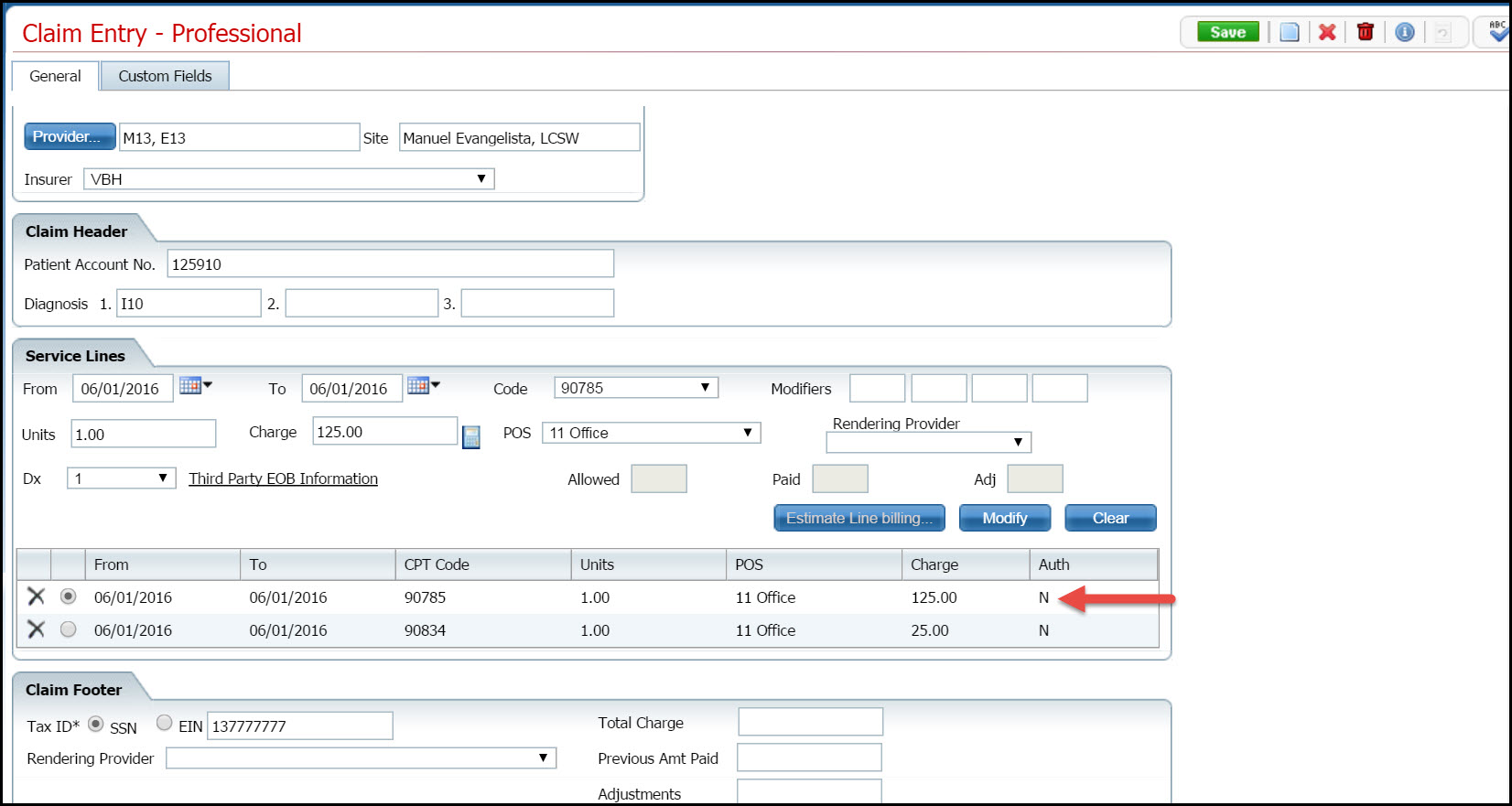
Task: Open Third Party EOB Information link
Action: tap(283, 478)
